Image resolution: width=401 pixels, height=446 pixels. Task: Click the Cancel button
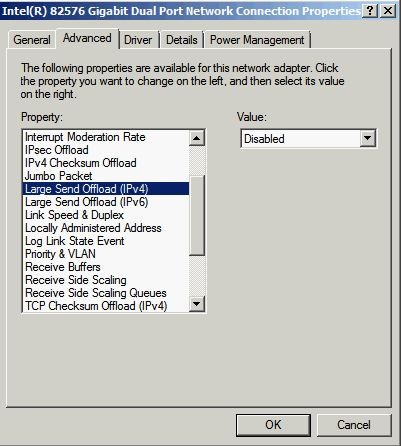pyautogui.click(x=354, y=425)
